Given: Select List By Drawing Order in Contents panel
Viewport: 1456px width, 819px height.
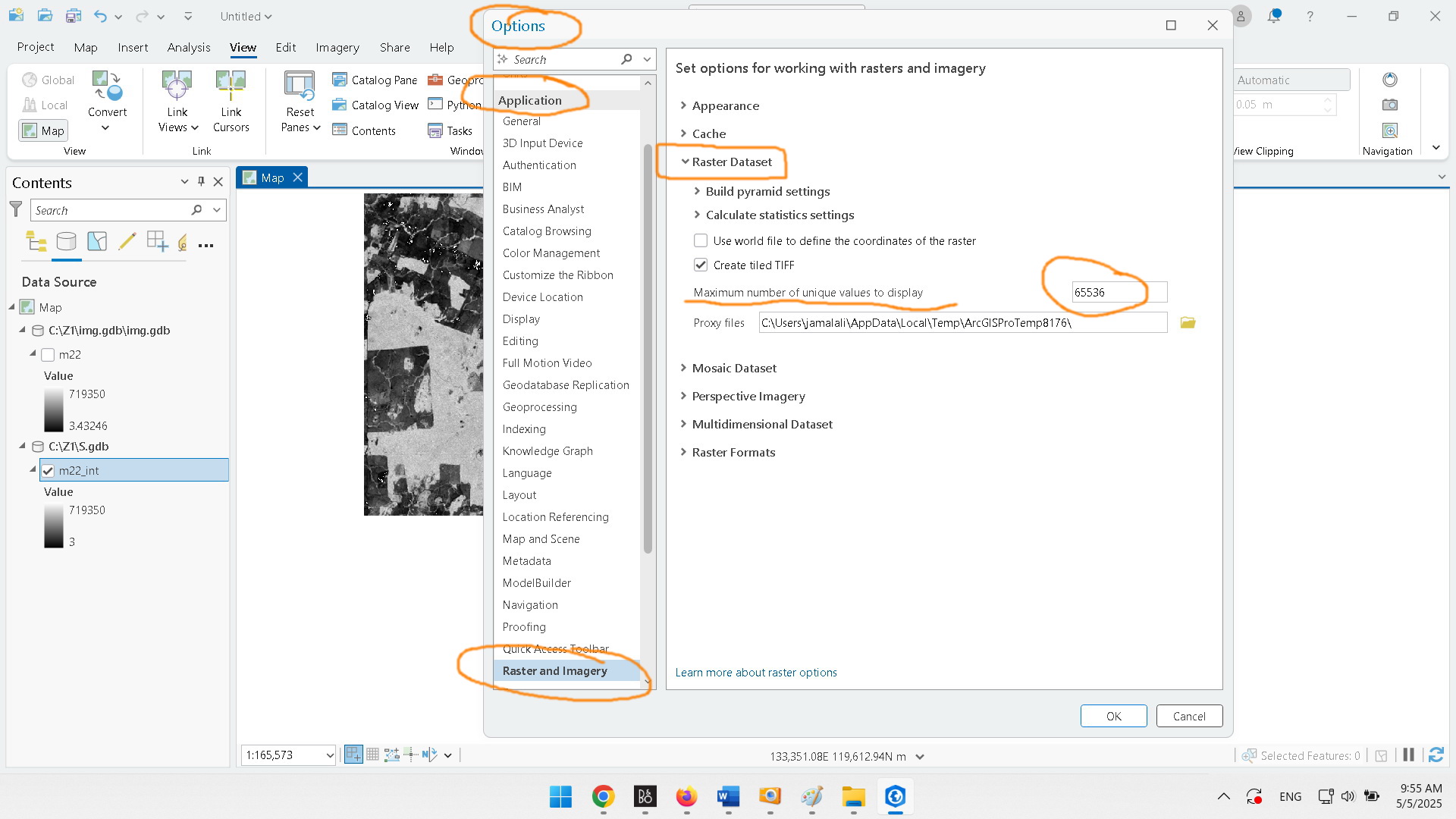Looking at the screenshot, I should (36, 242).
